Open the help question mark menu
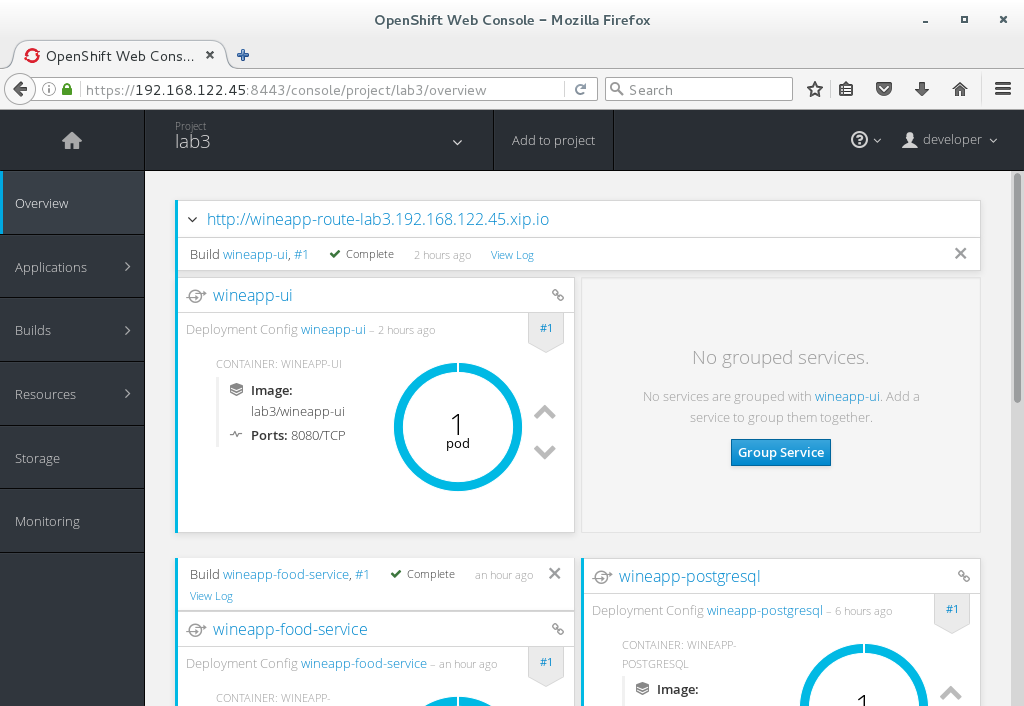1024x706 pixels. [865, 141]
